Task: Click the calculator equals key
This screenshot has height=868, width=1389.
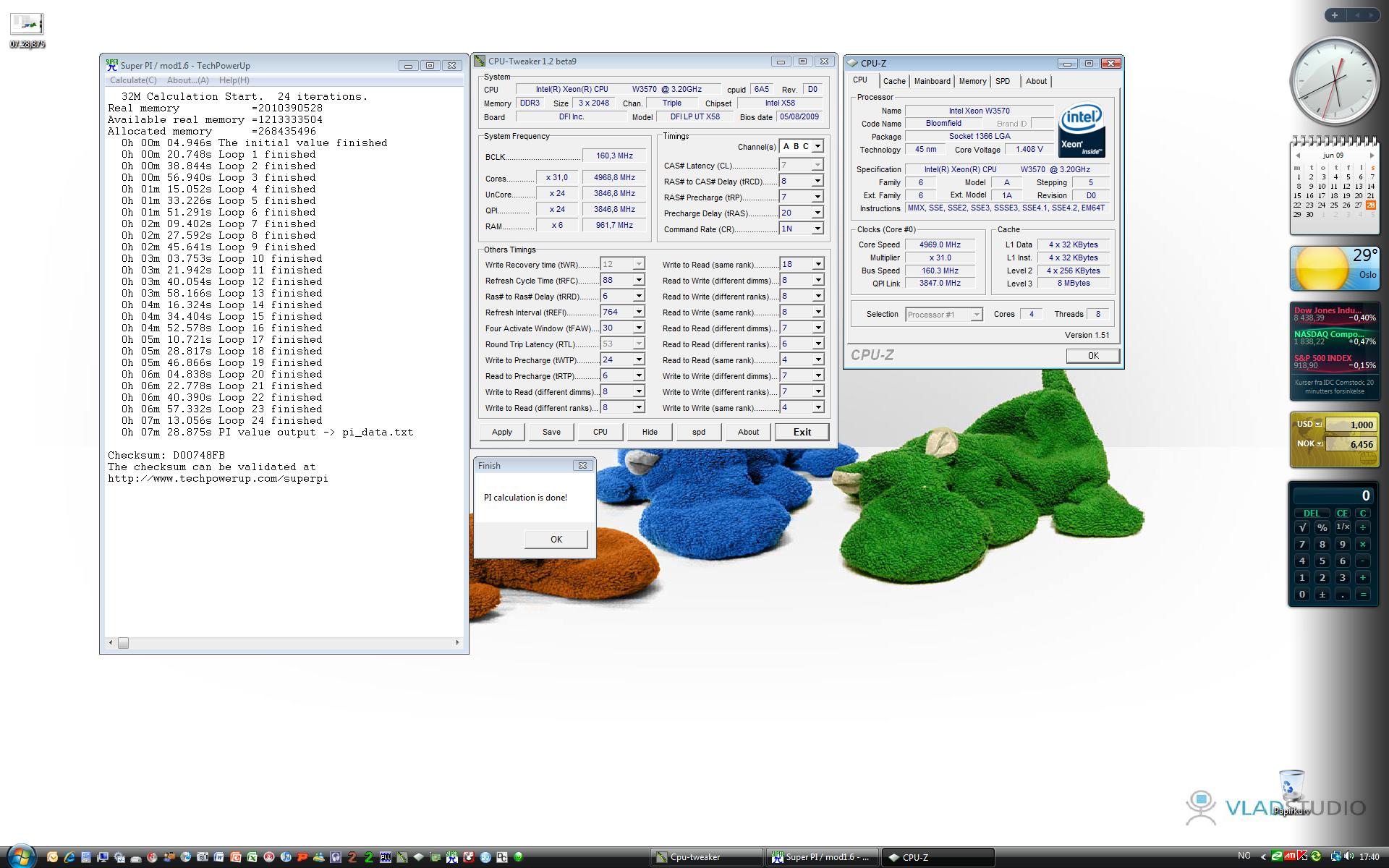Action: [x=1363, y=595]
